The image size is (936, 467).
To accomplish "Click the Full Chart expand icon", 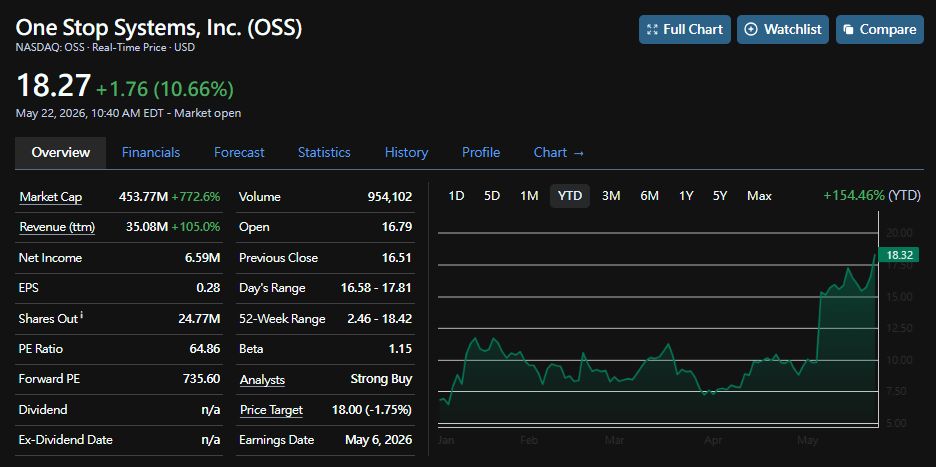I will click(x=652, y=29).
